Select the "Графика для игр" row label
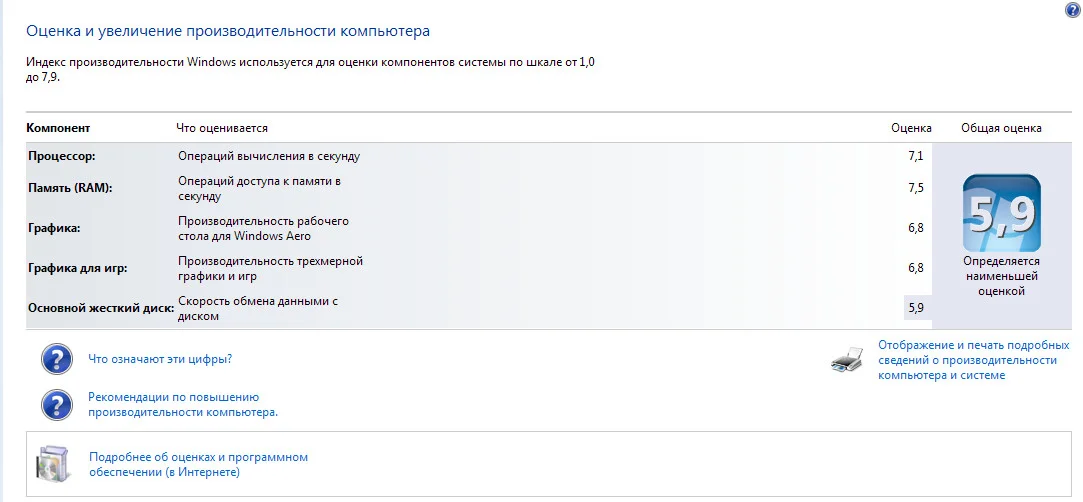Image resolution: width=1083 pixels, height=502 pixels. click(x=78, y=268)
